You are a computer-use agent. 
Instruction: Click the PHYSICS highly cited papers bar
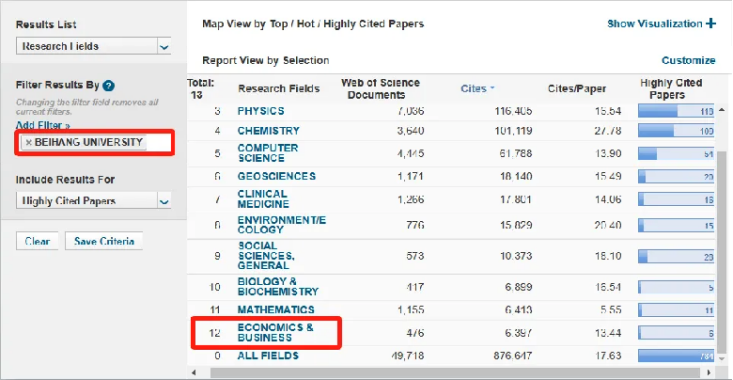pyautogui.click(x=676, y=111)
